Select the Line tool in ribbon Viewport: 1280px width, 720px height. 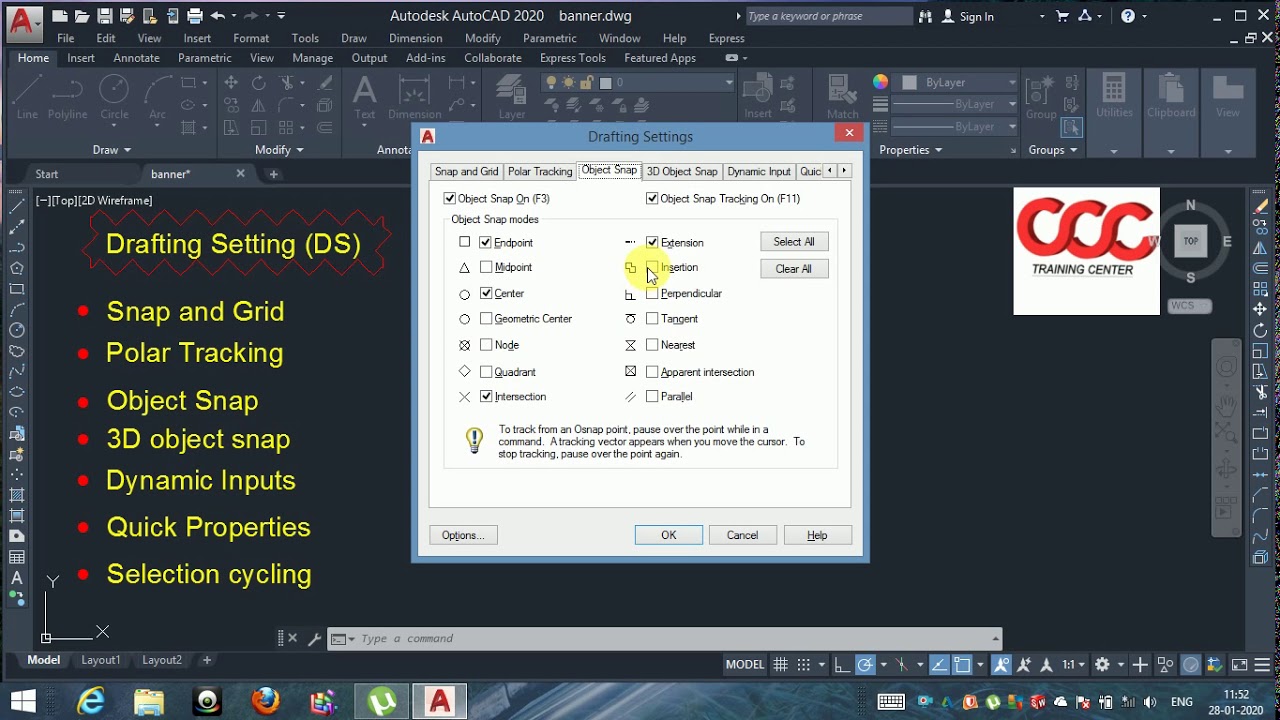27,97
